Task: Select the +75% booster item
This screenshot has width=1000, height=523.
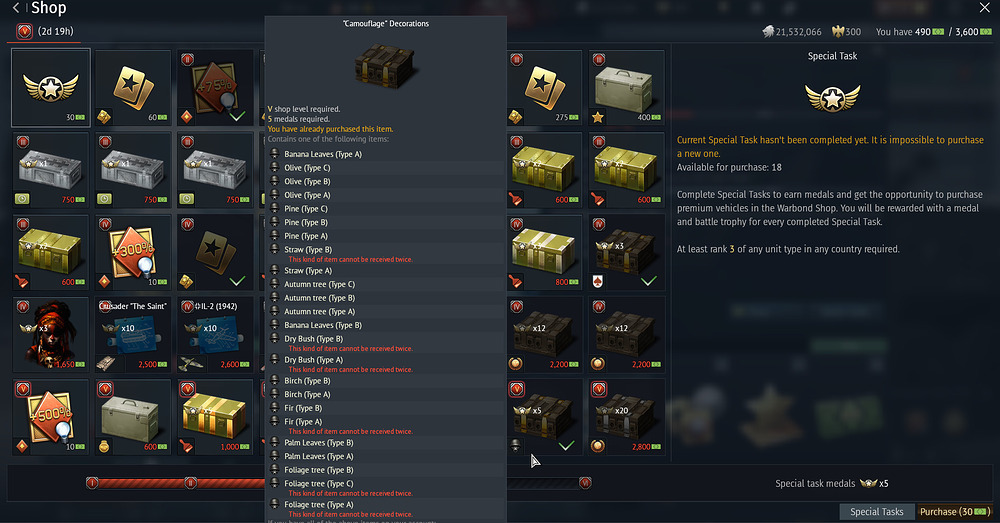Action: pyautogui.click(x=215, y=87)
